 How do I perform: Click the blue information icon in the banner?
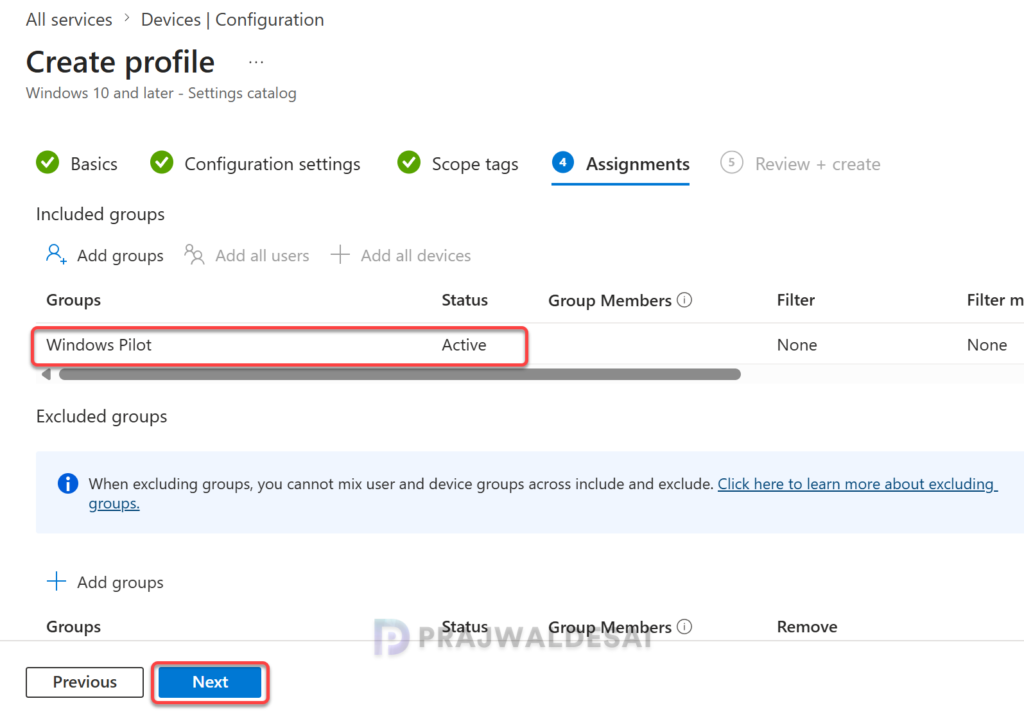point(68,483)
